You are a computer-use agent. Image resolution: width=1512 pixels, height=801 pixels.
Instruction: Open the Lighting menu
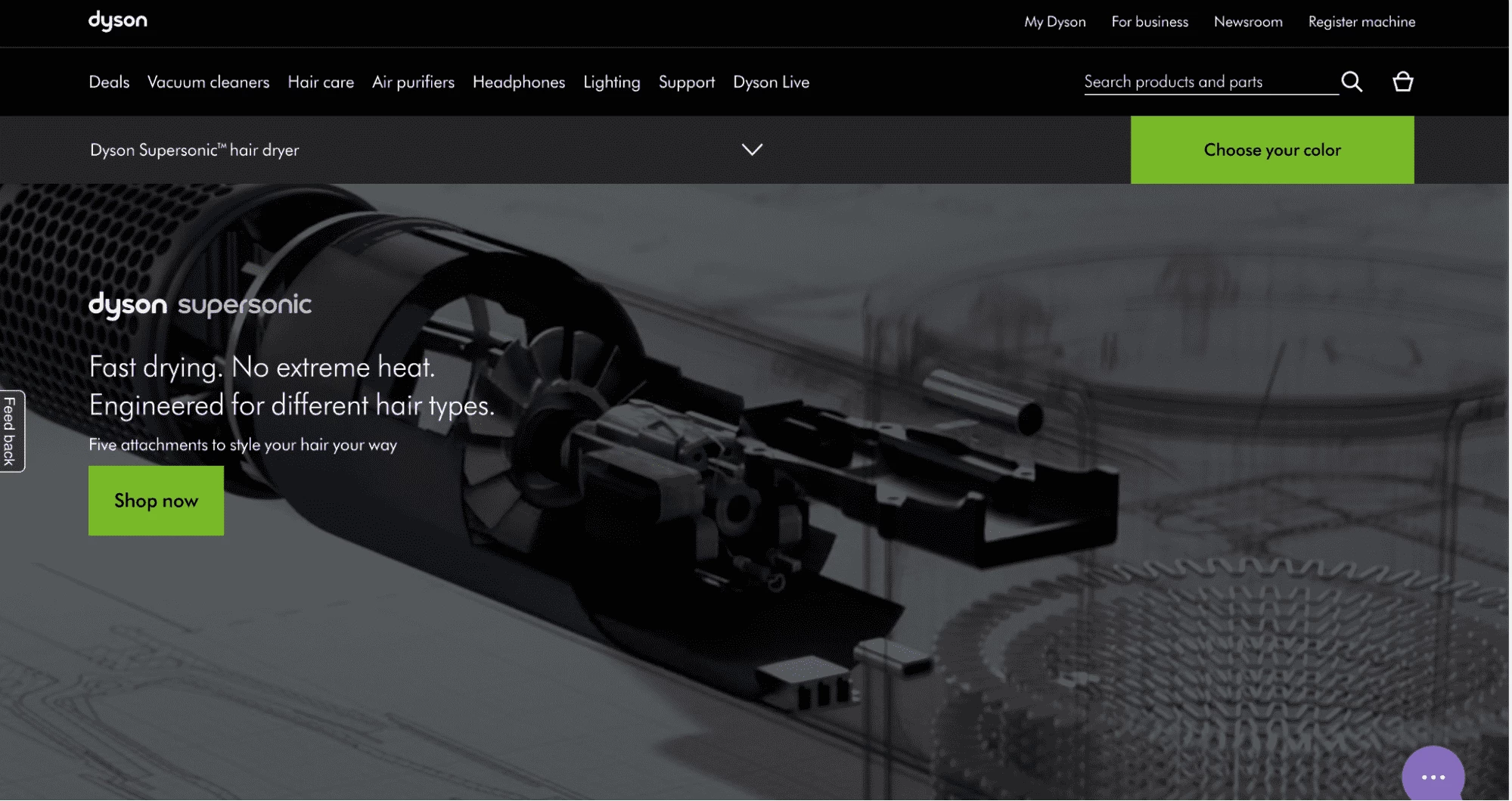(x=612, y=82)
